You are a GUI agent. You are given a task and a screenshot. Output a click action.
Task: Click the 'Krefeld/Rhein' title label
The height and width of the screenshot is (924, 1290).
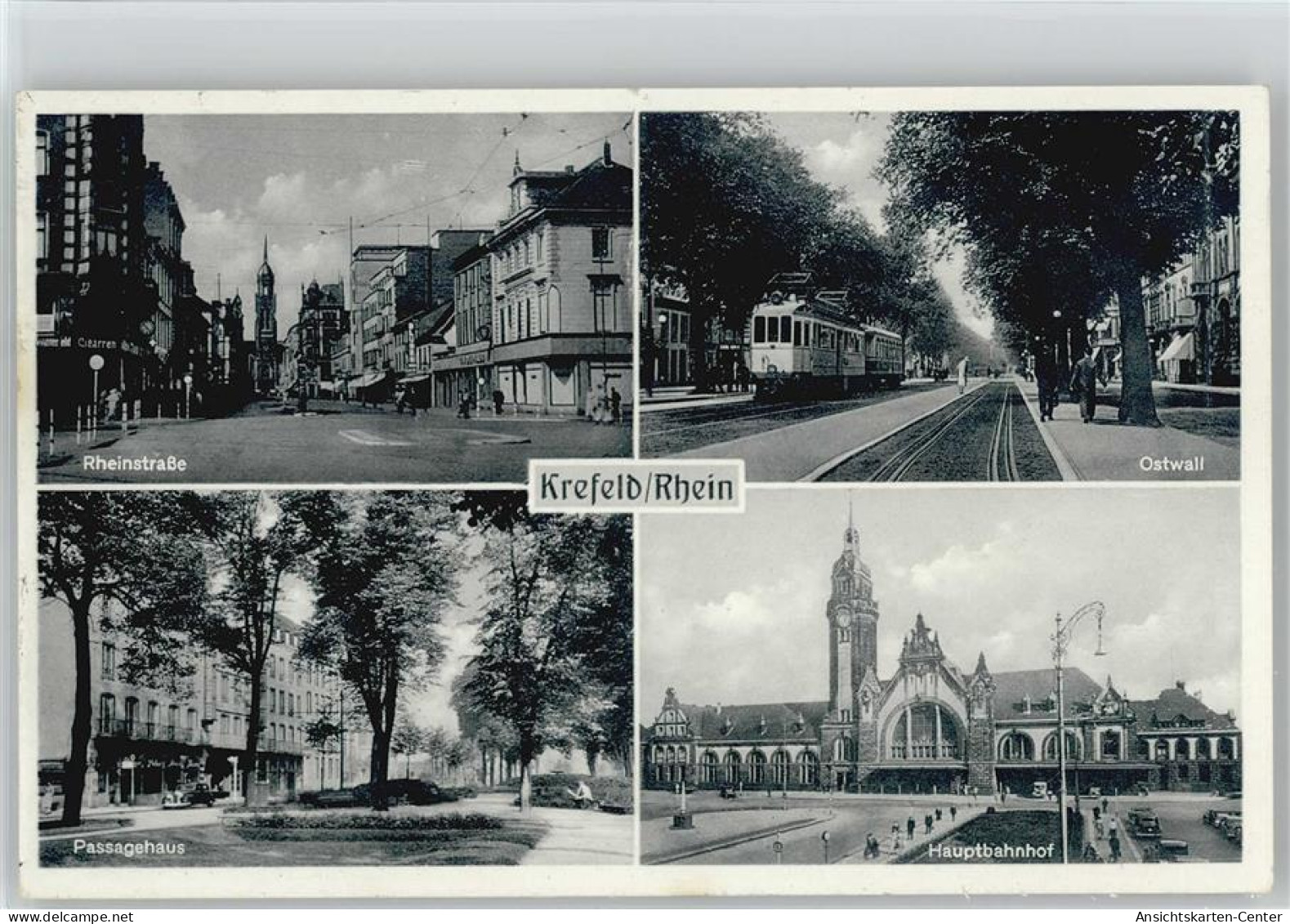636,487
